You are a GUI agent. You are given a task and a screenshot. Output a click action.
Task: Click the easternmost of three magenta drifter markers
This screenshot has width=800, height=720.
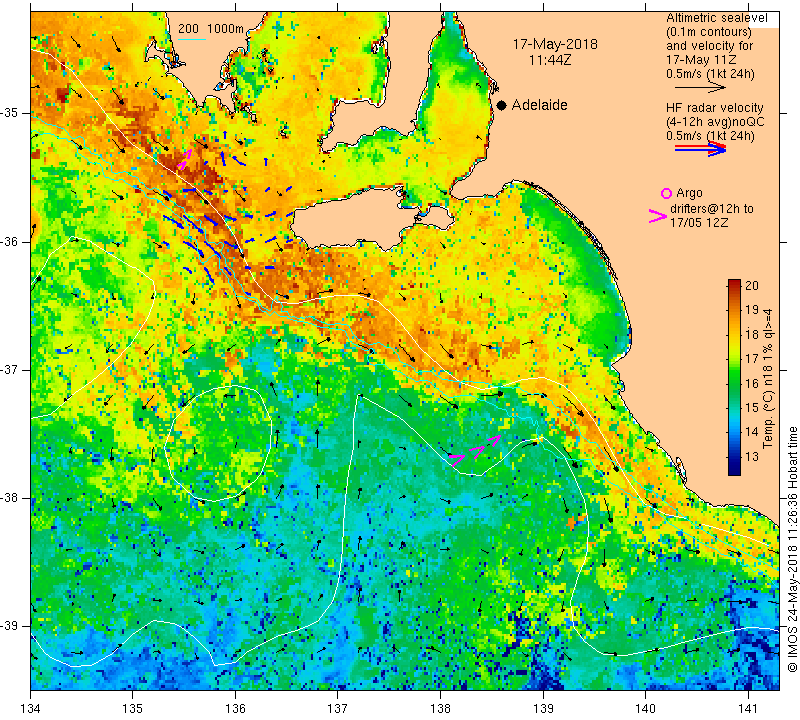(x=494, y=439)
